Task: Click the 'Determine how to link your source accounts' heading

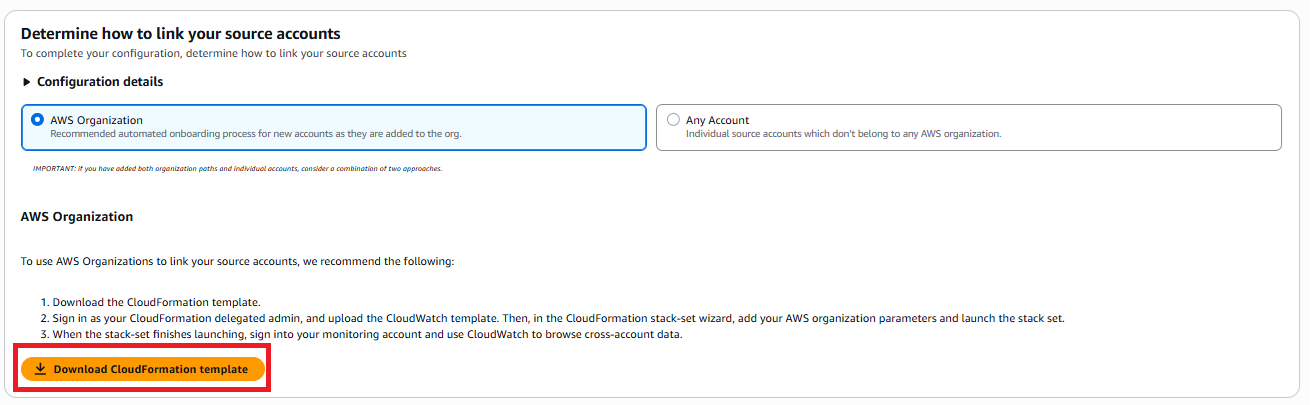Action: tap(180, 34)
